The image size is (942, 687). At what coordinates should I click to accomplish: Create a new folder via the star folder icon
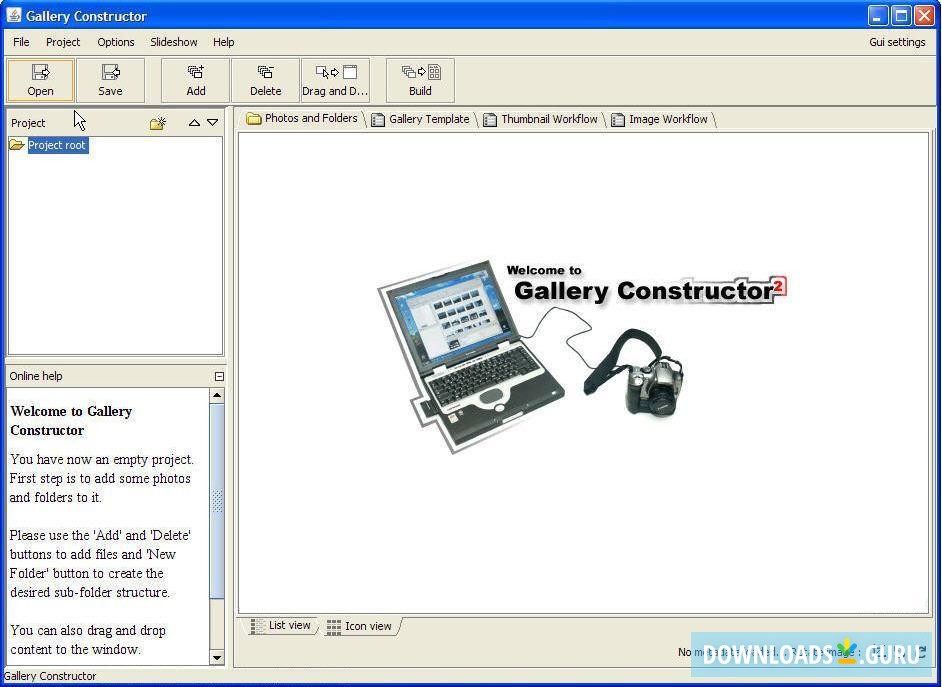pyautogui.click(x=158, y=123)
